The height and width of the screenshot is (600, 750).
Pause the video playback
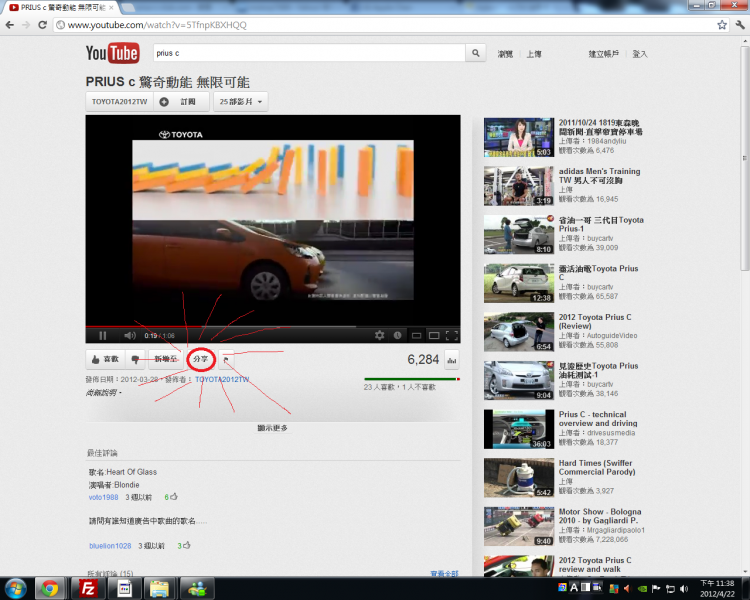pos(102,335)
